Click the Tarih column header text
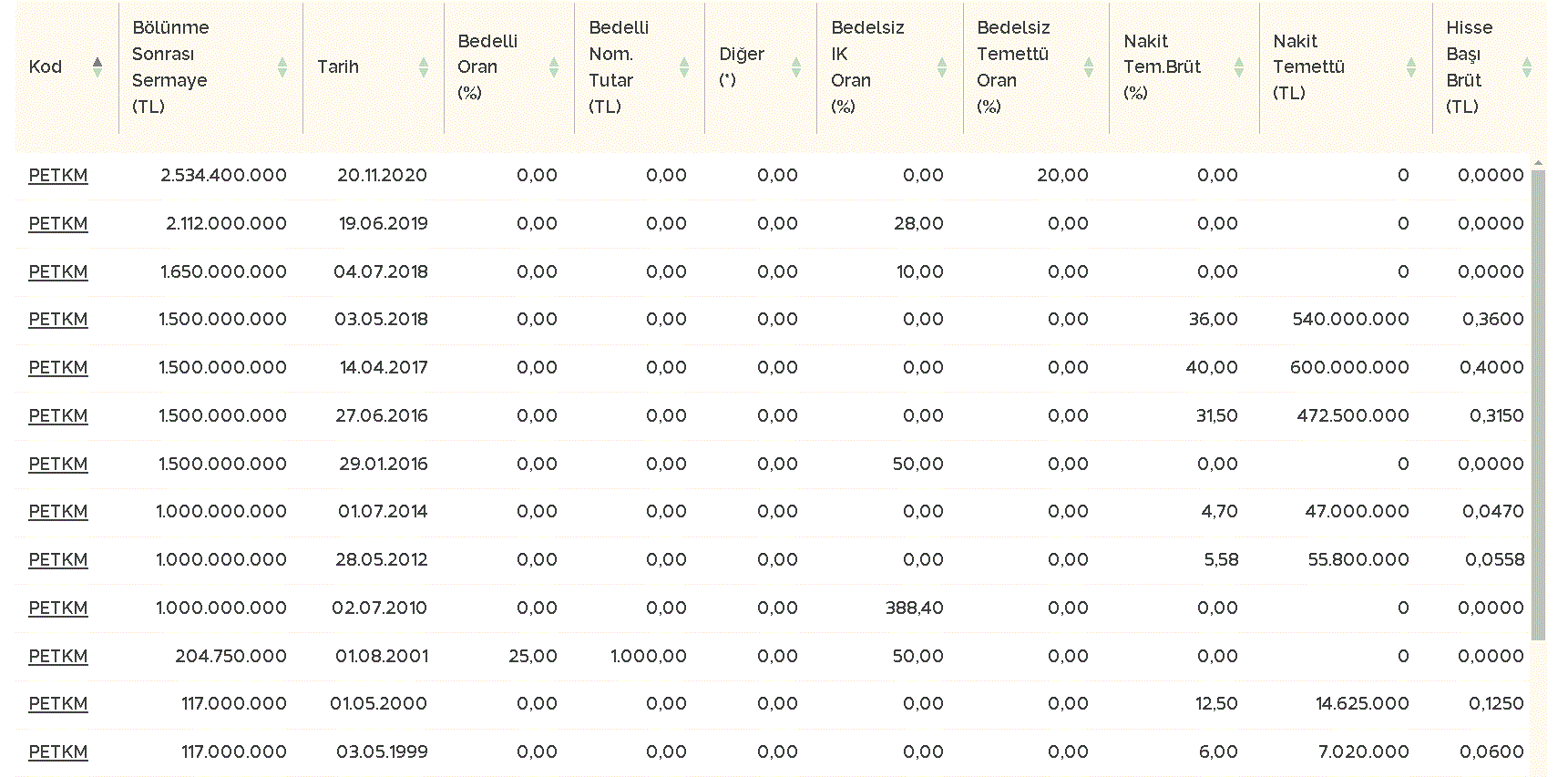 coord(338,66)
